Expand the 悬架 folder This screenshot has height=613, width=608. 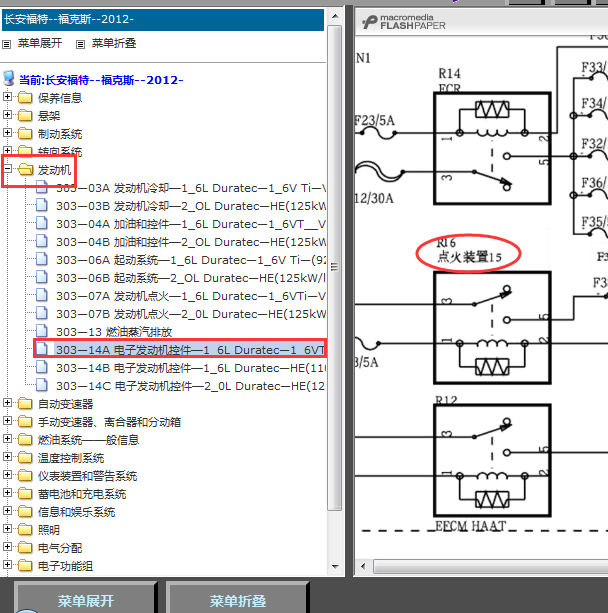7,115
